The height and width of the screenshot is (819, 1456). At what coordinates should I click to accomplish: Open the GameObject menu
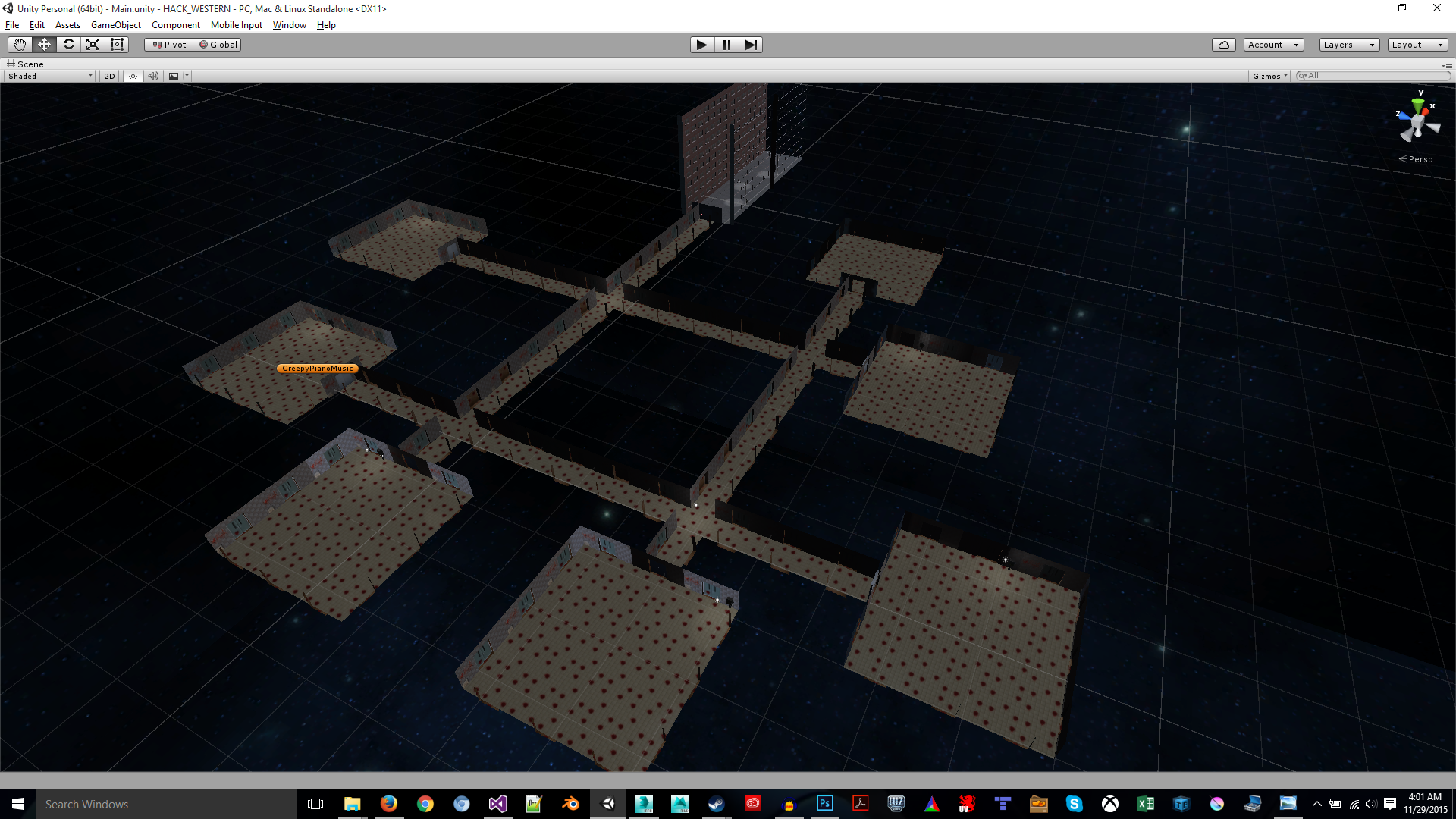(115, 25)
